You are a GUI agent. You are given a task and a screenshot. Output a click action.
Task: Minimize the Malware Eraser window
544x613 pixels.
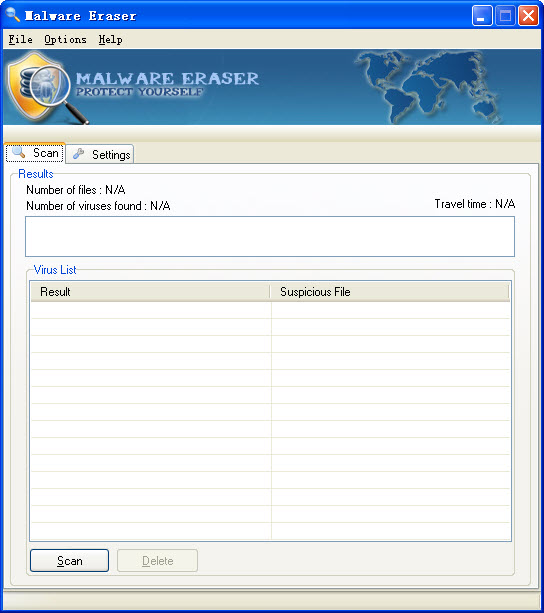[x=482, y=16]
